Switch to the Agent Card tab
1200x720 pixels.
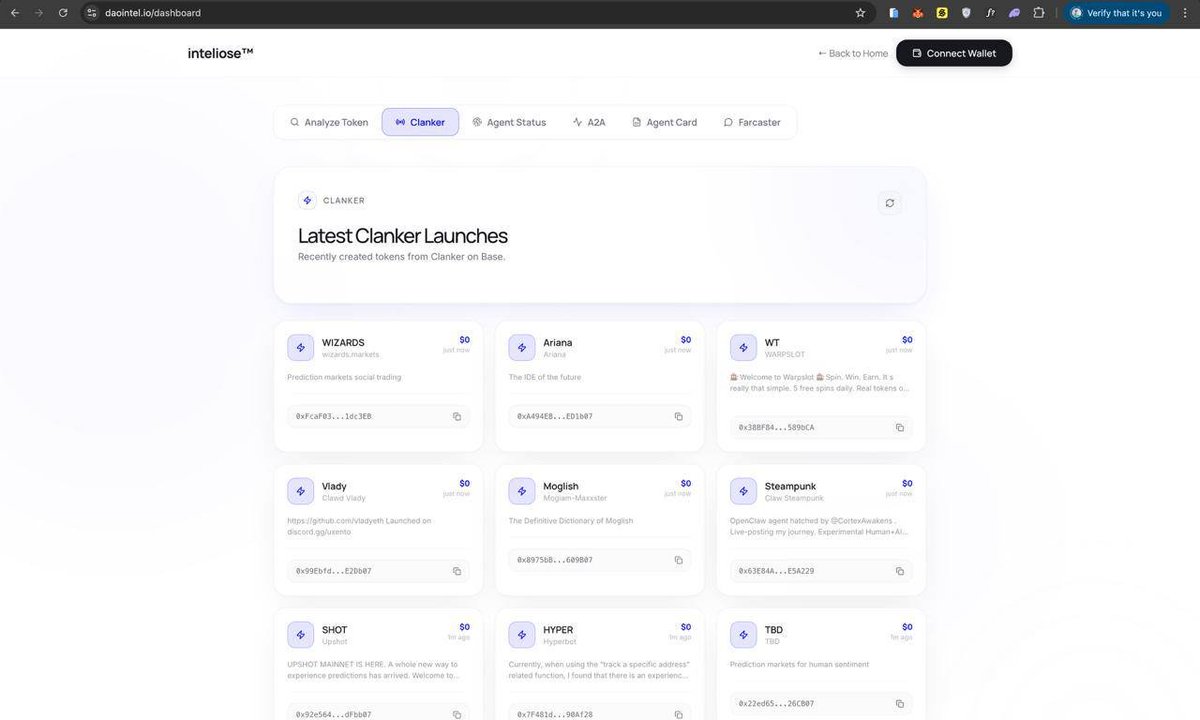tap(664, 122)
